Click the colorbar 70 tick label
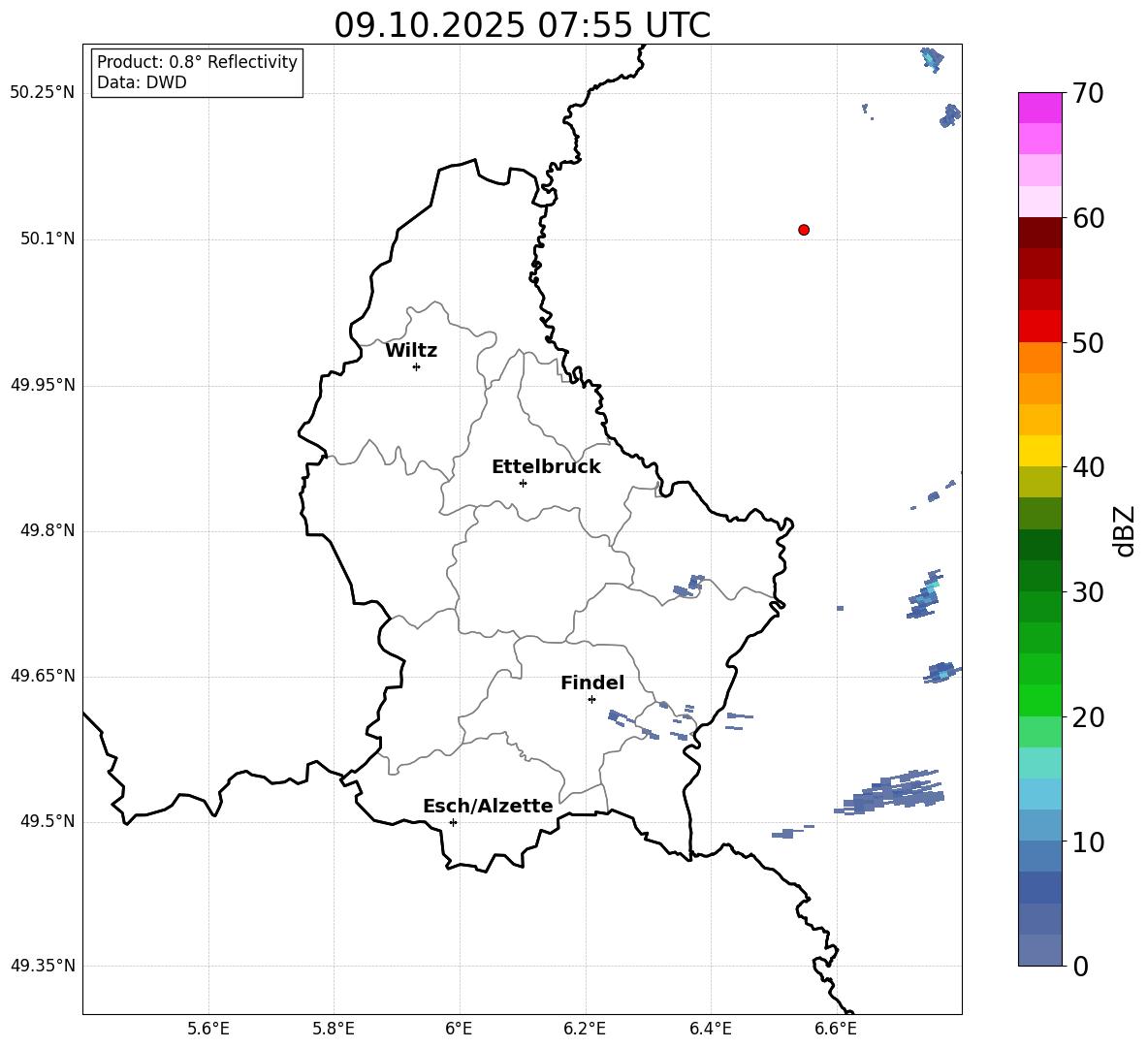The width and height of the screenshot is (1148, 1048). 1088,93
